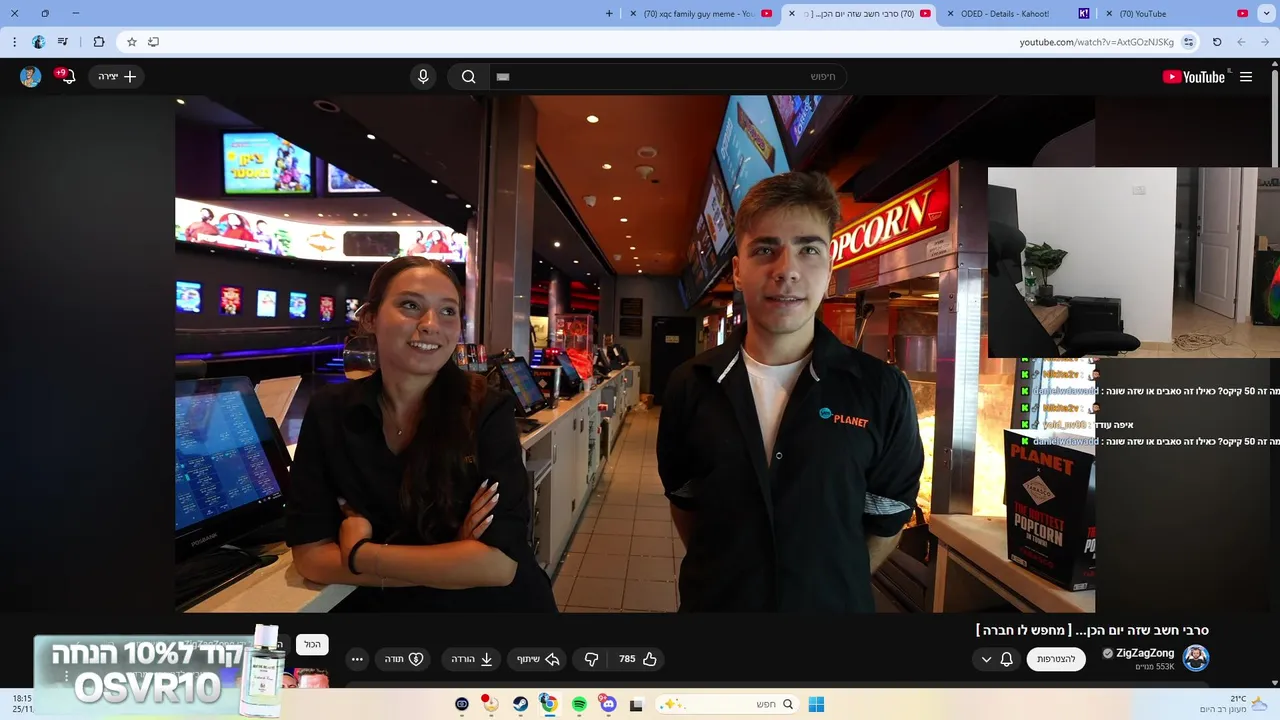The height and width of the screenshot is (720, 1280).
Task: Share the video via שיתוף button
Action: [538, 659]
